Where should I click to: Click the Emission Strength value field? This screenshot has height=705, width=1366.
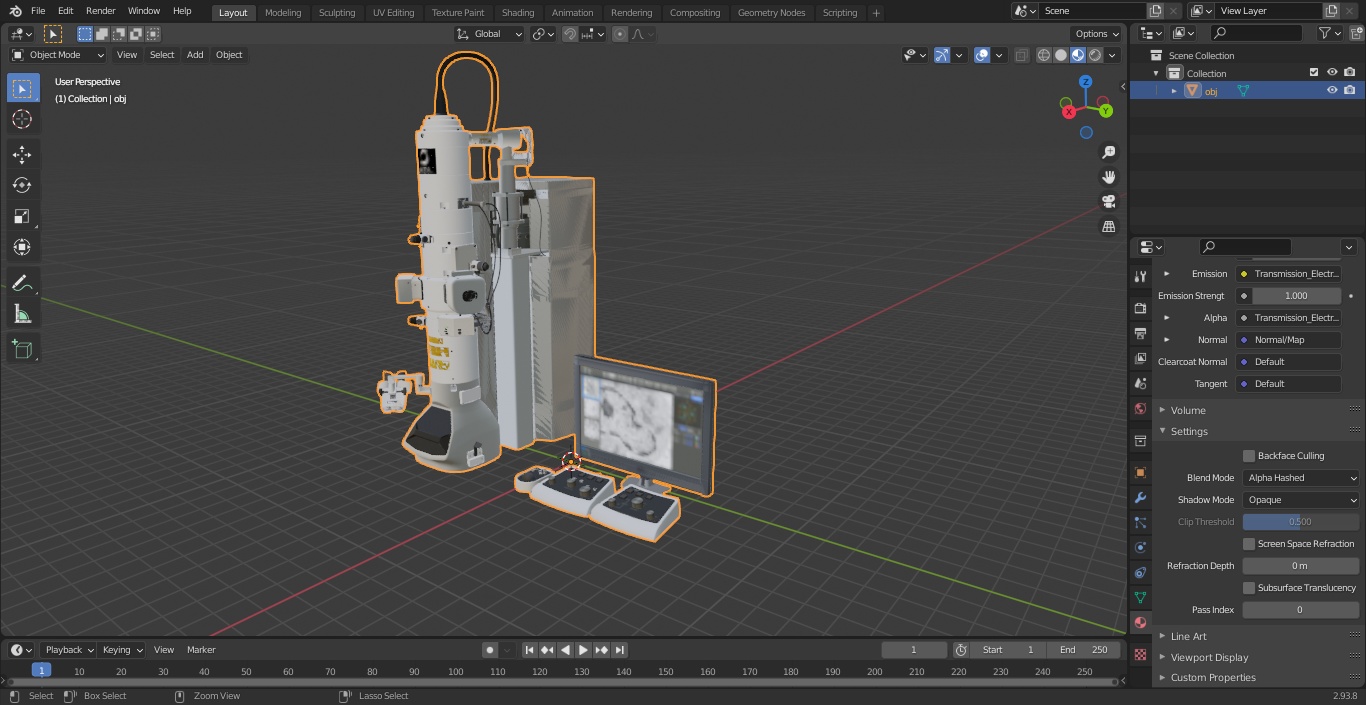tap(1295, 296)
